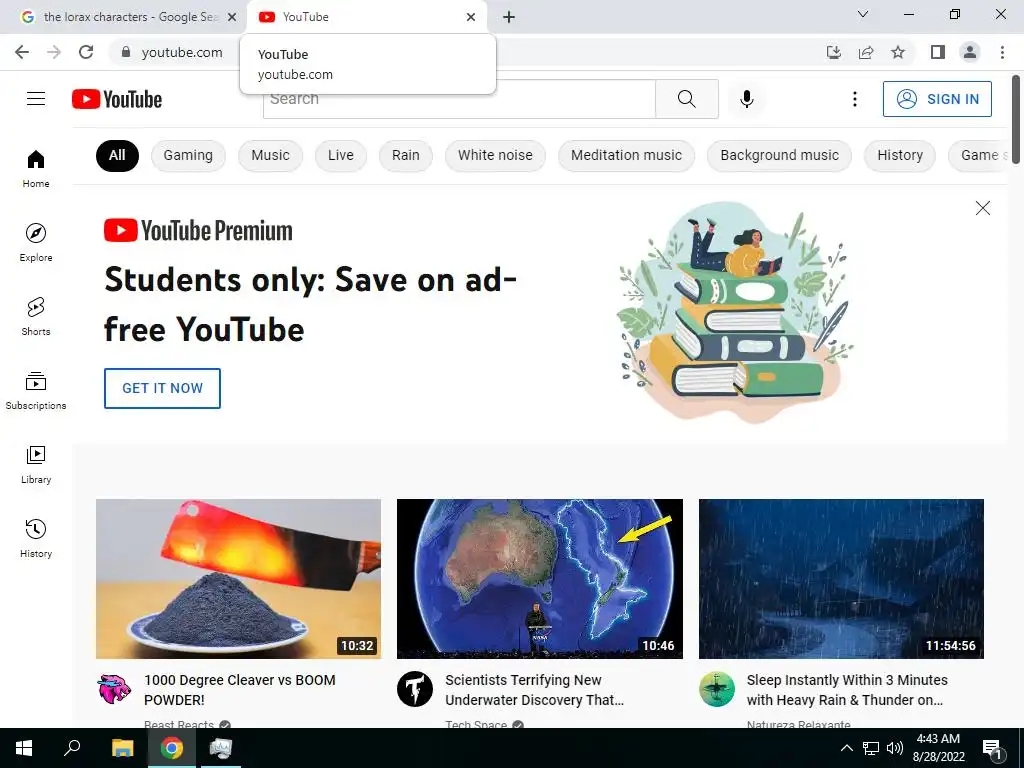1024x768 pixels.
Task: Open the YouTube hamburger guide menu
Action: pos(36,99)
